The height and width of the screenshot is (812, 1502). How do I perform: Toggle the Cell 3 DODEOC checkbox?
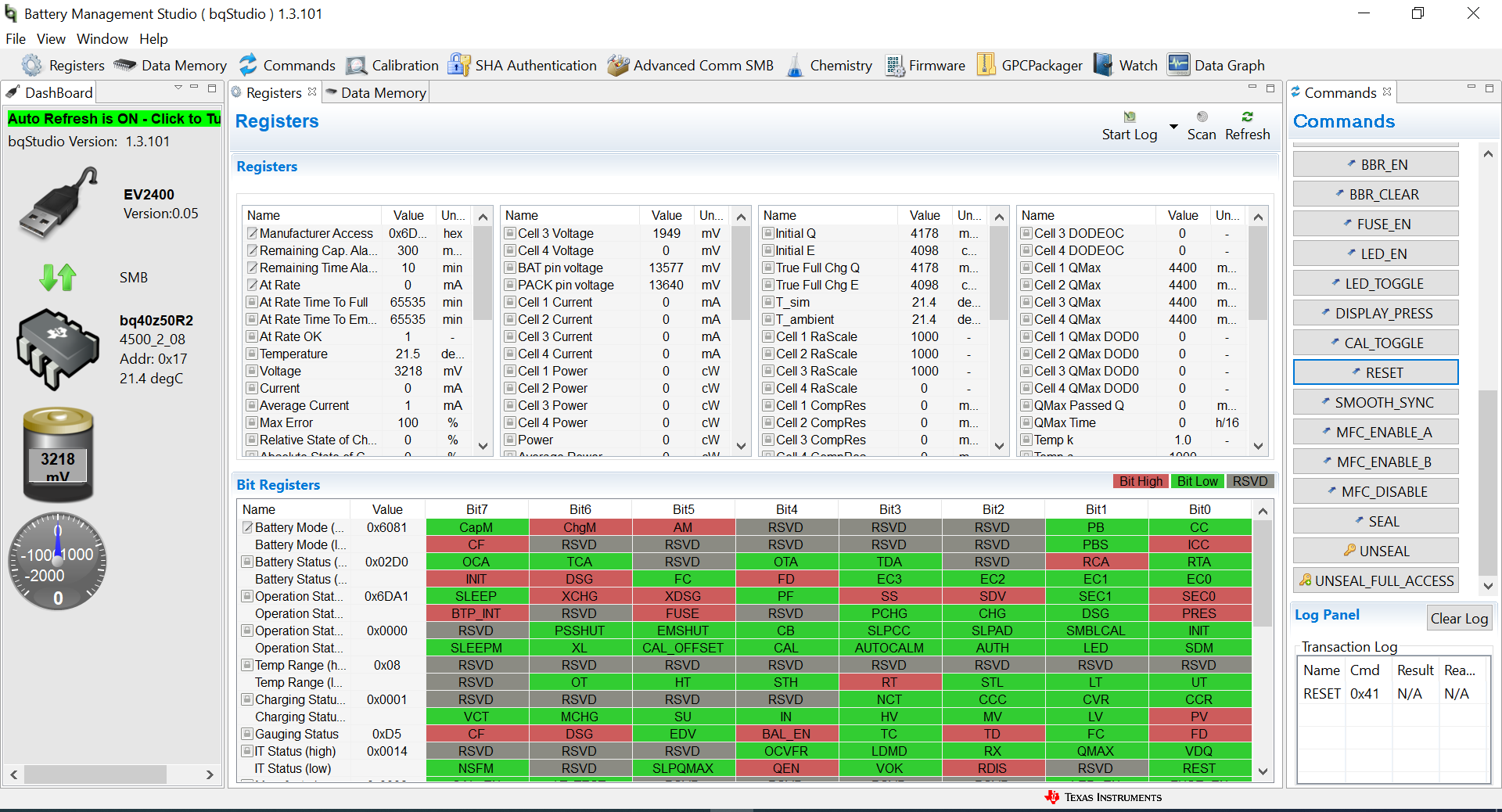[x=1026, y=233]
